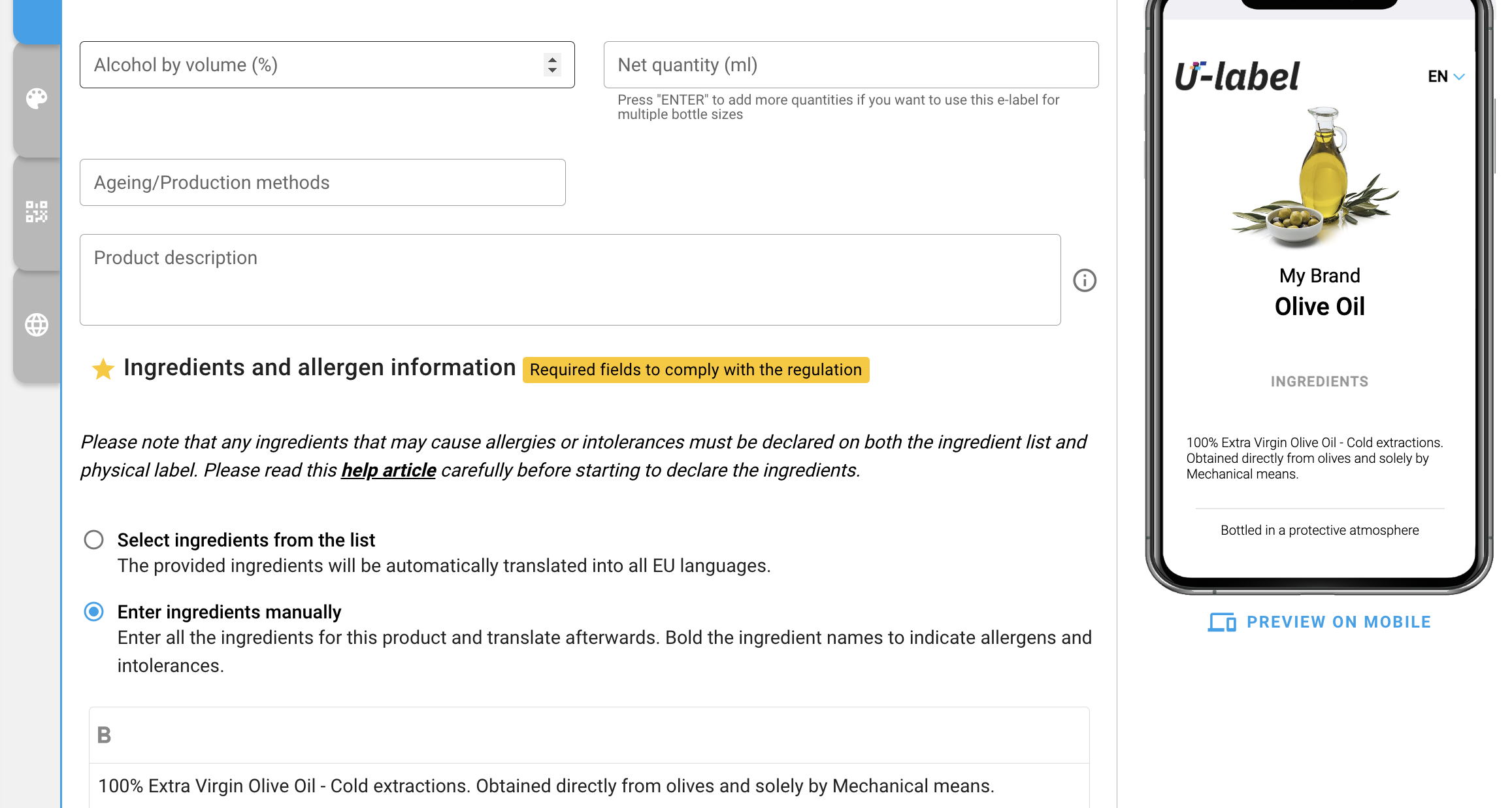Expand the EN language dropdown

(x=1446, y=76)
